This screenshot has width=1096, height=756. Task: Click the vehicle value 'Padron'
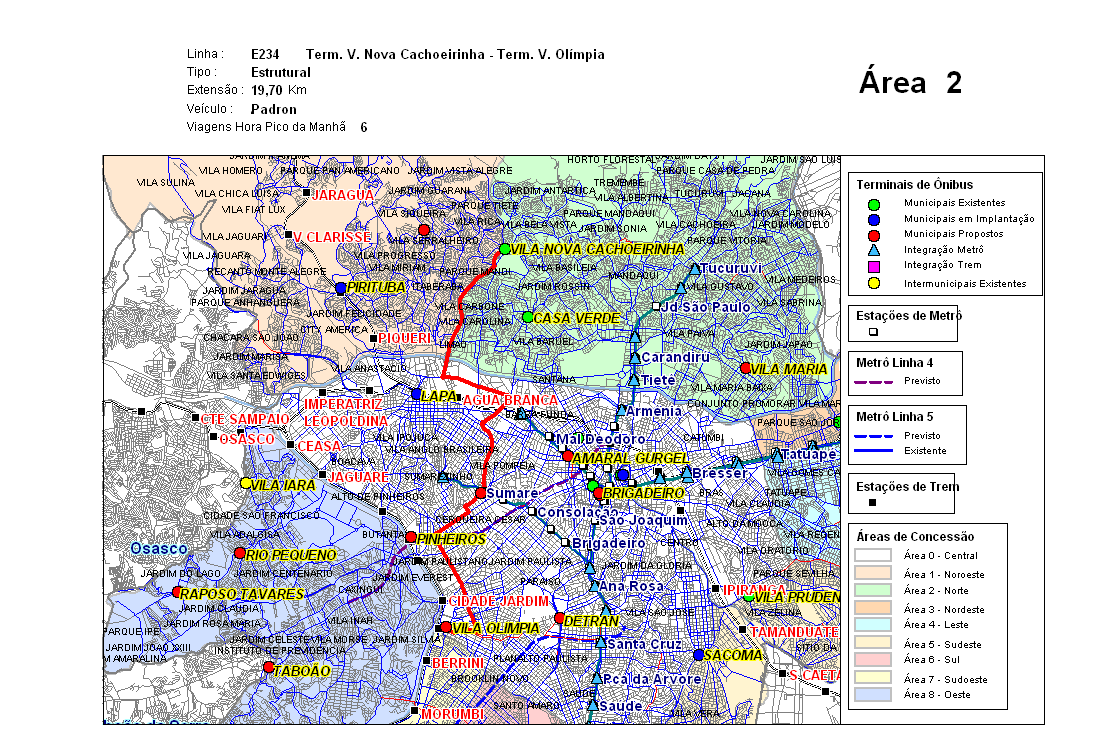click(273, 110)
